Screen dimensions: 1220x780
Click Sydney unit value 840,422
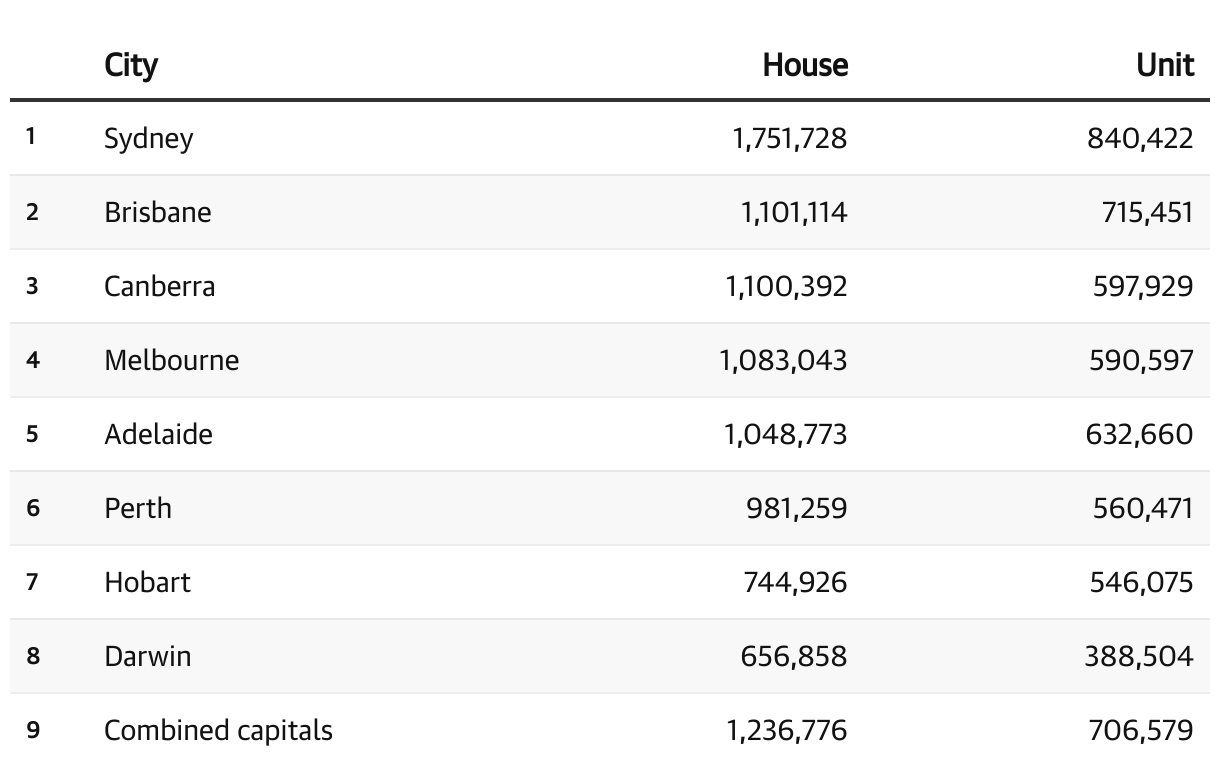coord(1140,138)
